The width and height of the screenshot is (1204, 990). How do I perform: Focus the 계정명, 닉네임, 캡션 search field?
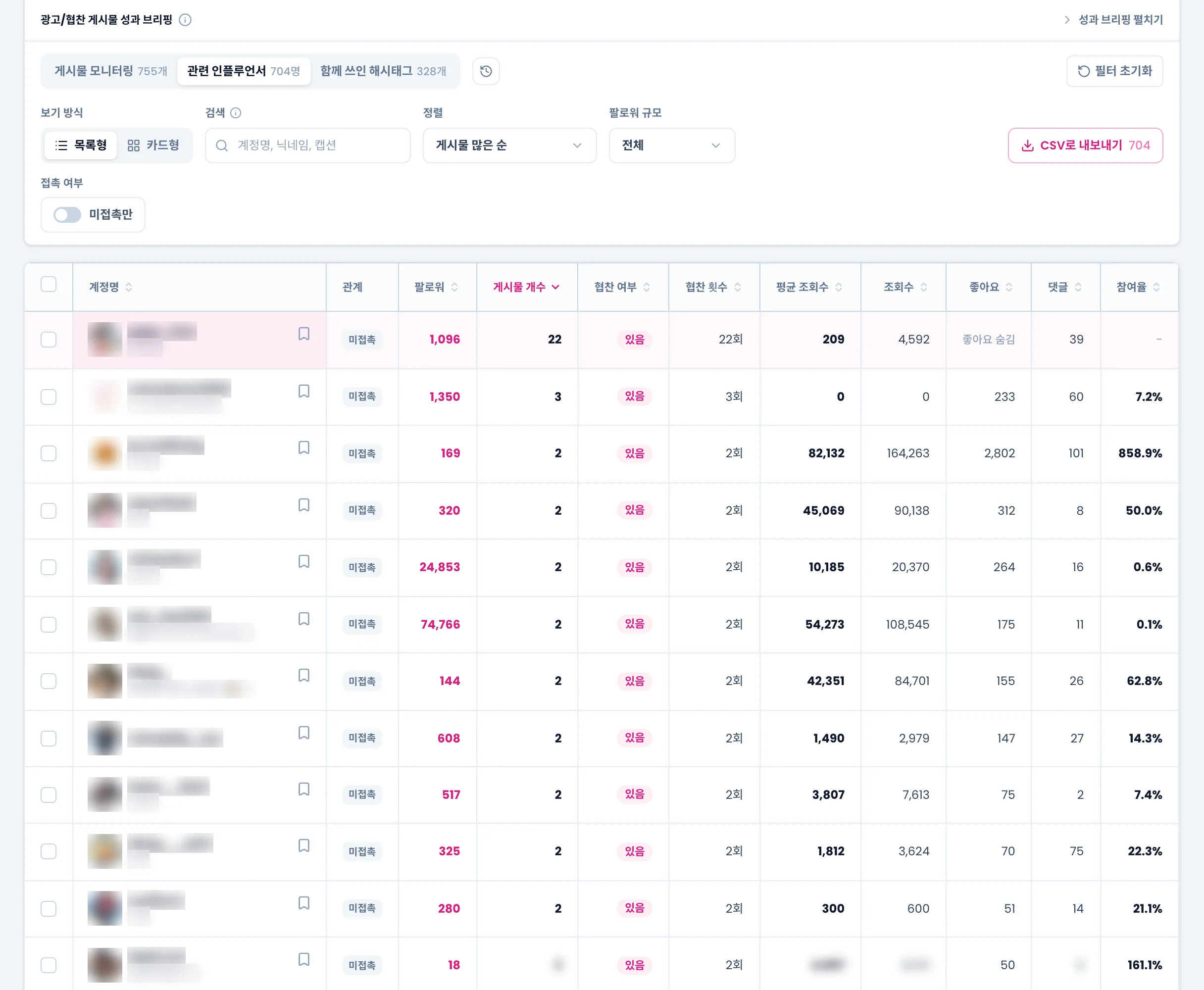coord(308,146)
